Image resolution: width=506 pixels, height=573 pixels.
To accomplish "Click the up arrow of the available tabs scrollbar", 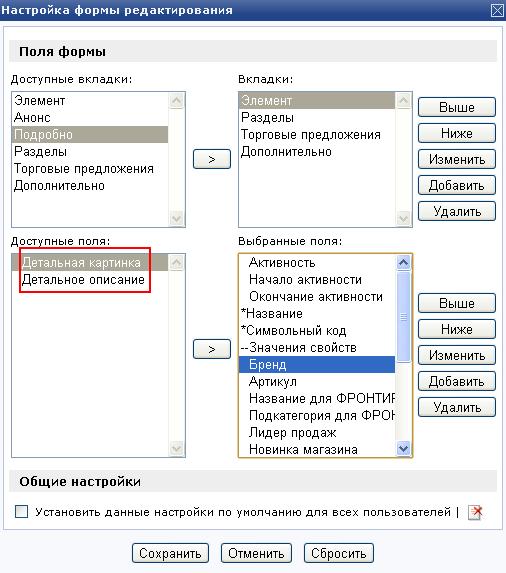I will click(176, 100).
